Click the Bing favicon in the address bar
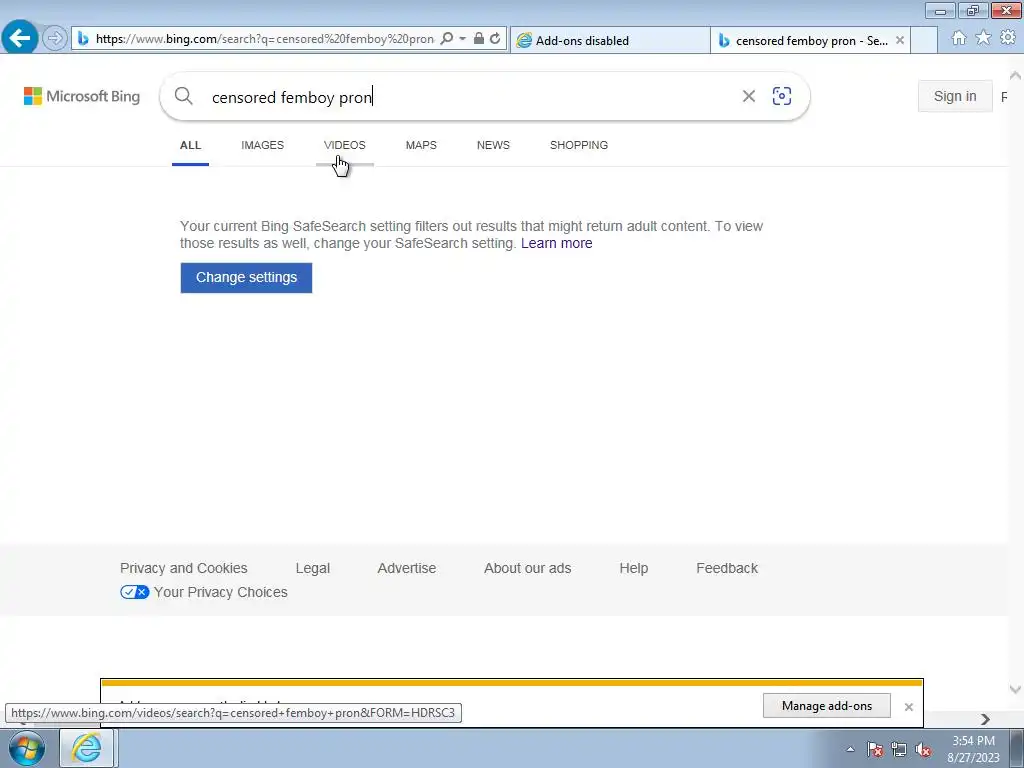The image size is (1024, 768). click(83, 39)
